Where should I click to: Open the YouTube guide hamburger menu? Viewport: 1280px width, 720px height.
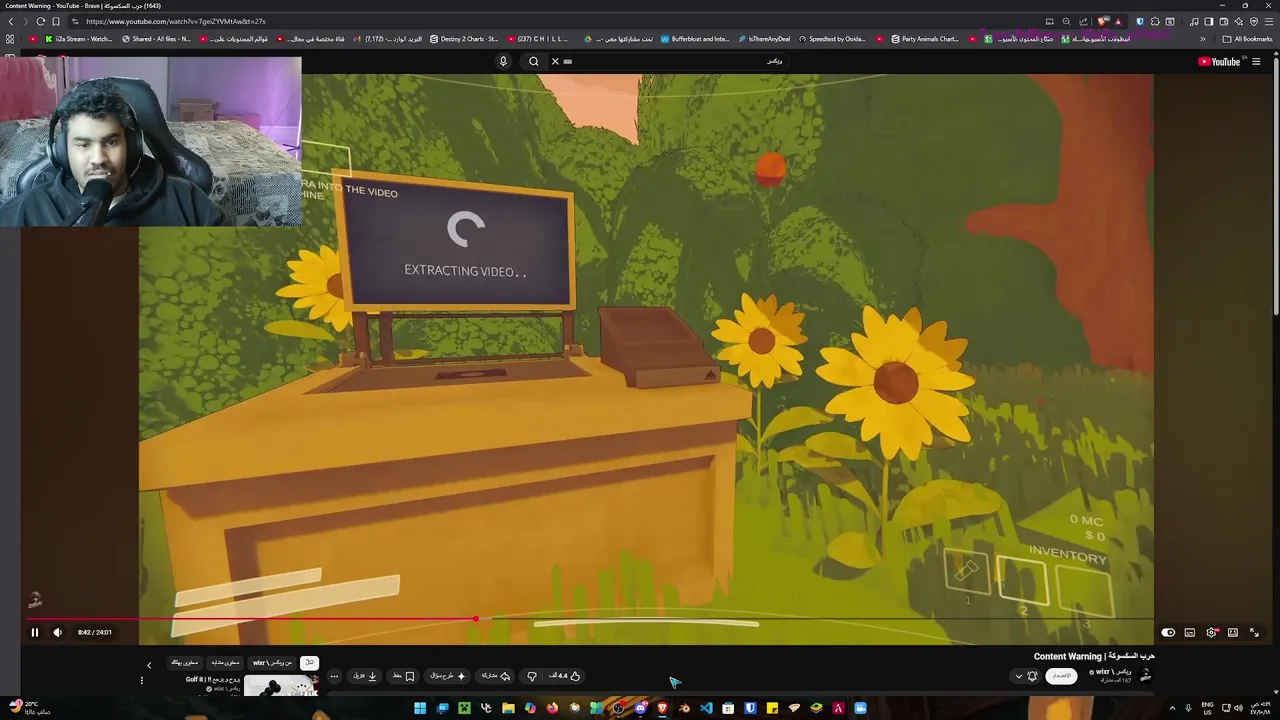coord(1256,61)
